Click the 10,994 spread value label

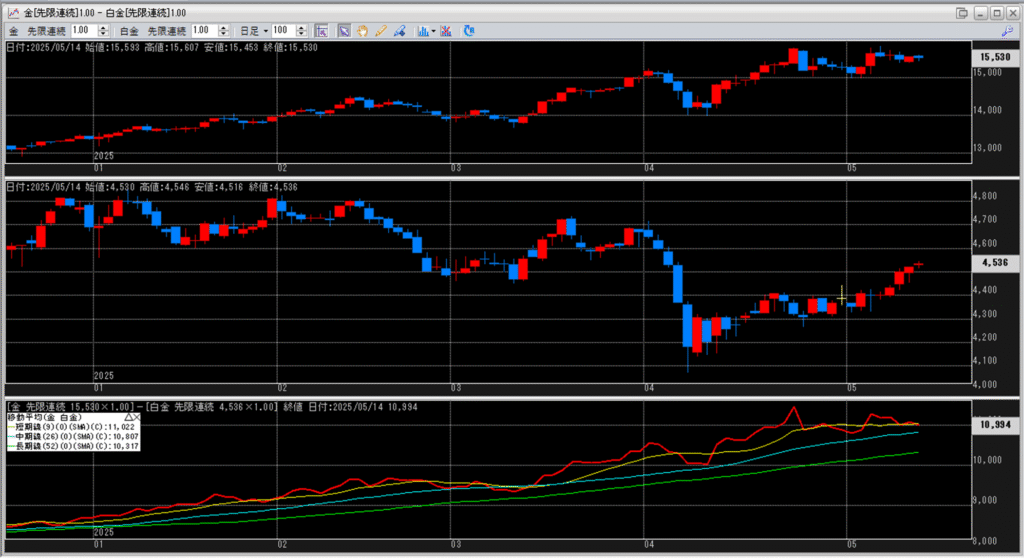tap(995, 425)
